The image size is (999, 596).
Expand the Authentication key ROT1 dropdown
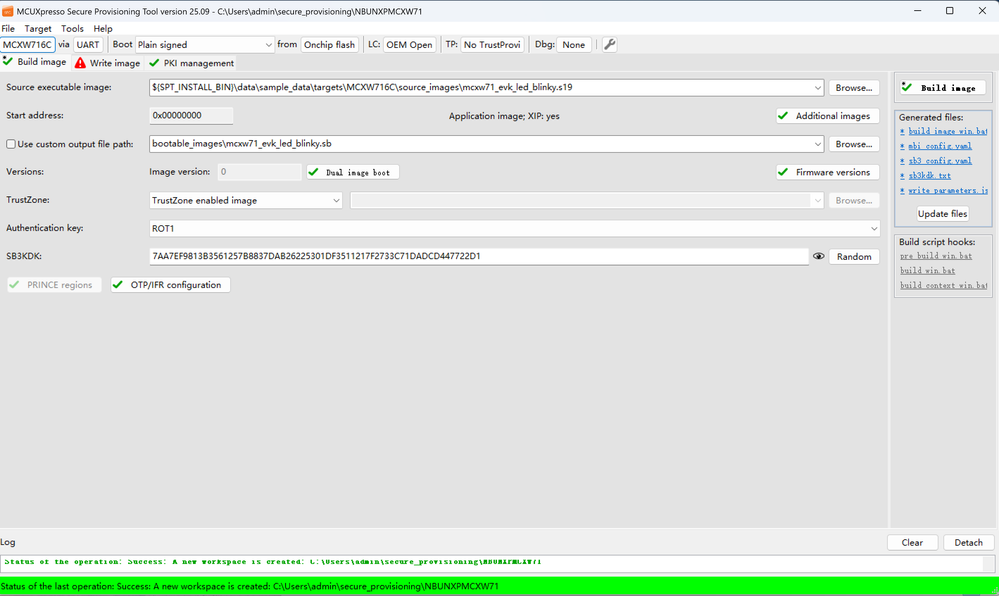pyautogui.click(x=515, y=228)
